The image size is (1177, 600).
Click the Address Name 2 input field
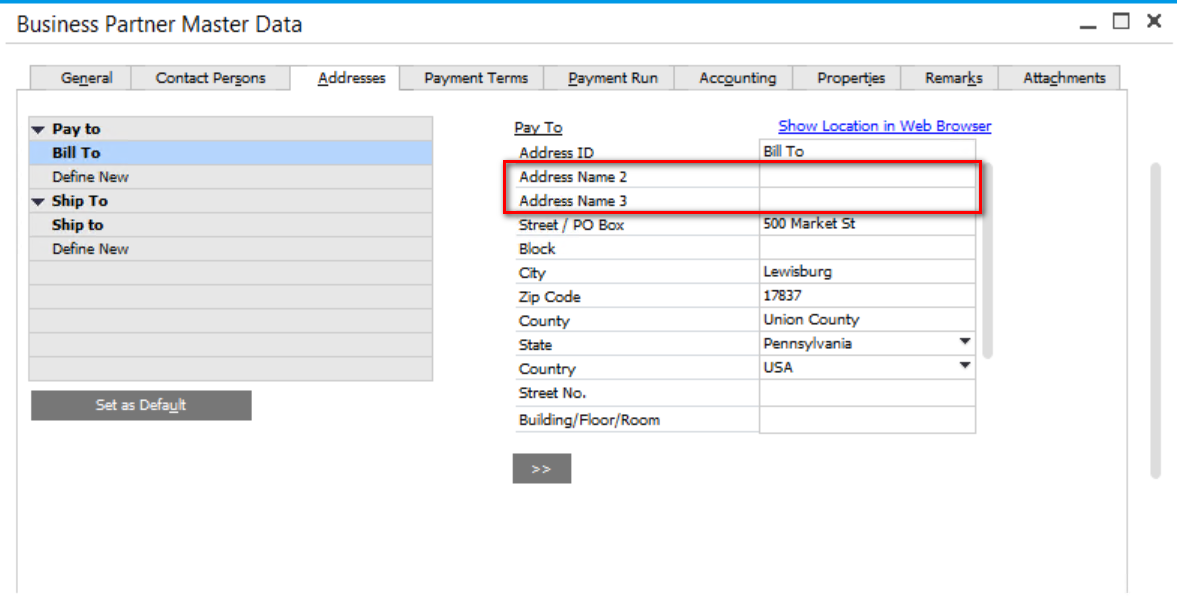tap(866, 177)
